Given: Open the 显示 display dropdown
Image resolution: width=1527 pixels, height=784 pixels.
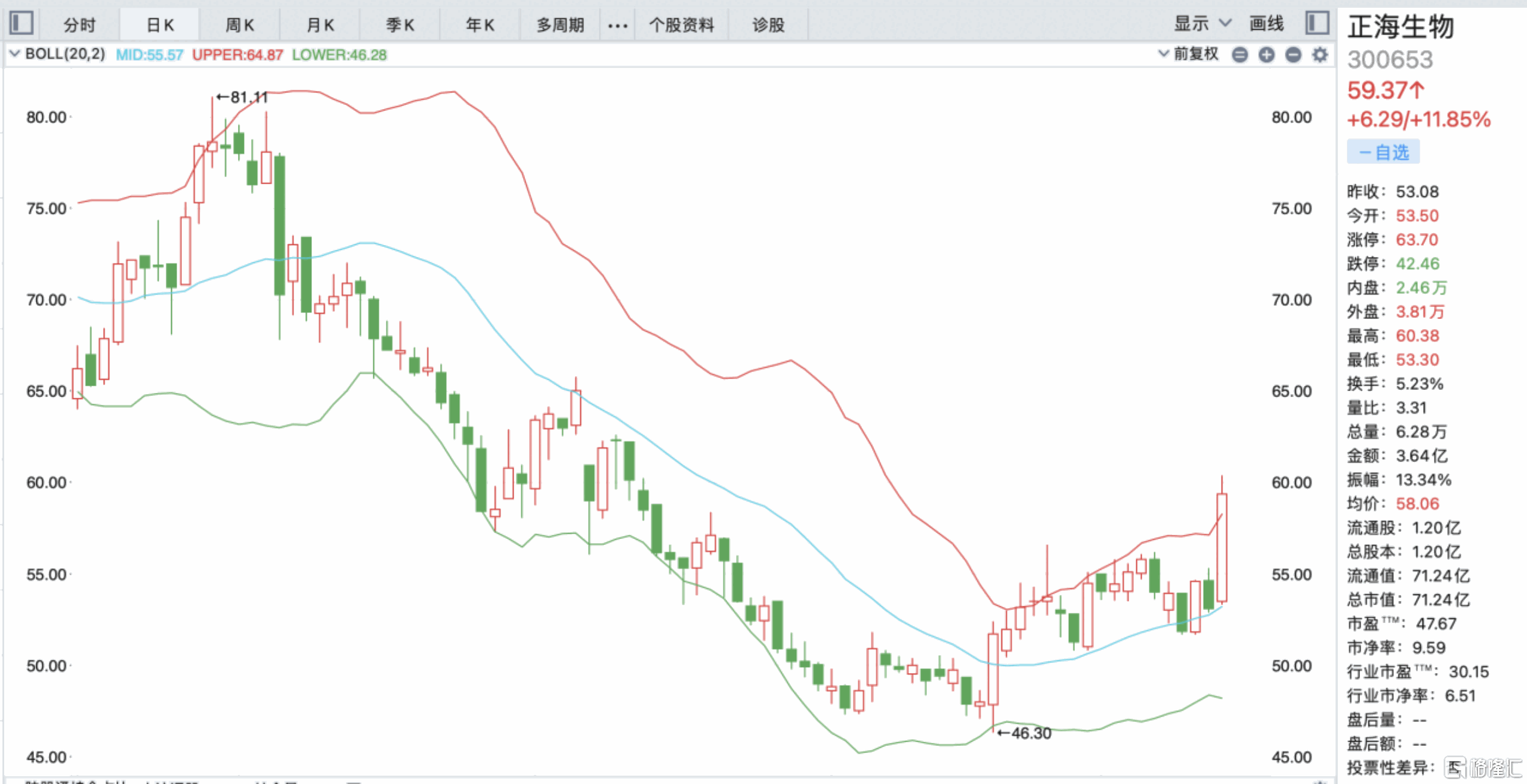Looking at the screenshot, I should (x=1201, y=24).
